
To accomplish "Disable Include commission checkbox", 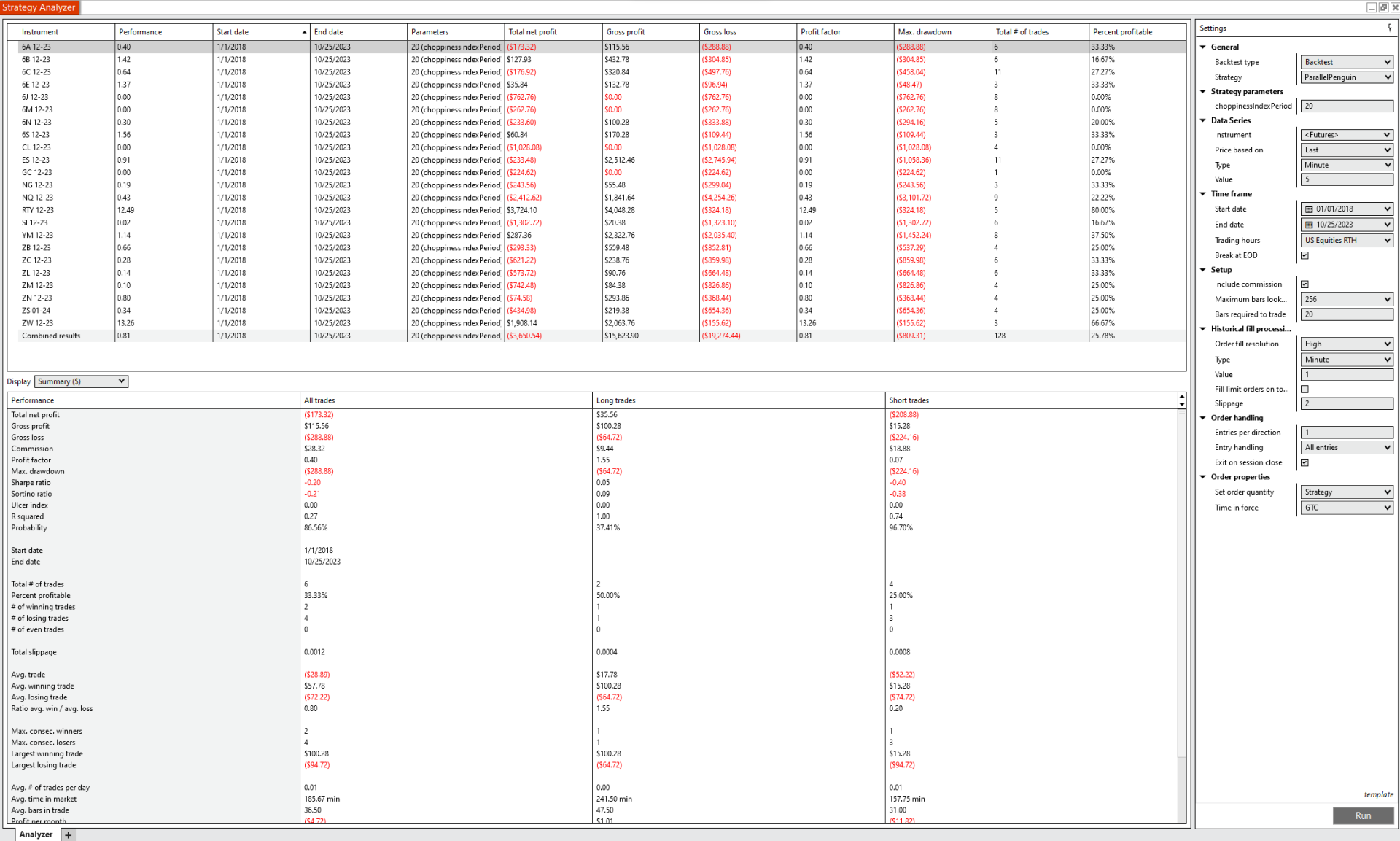I will tap(1304, 284).
